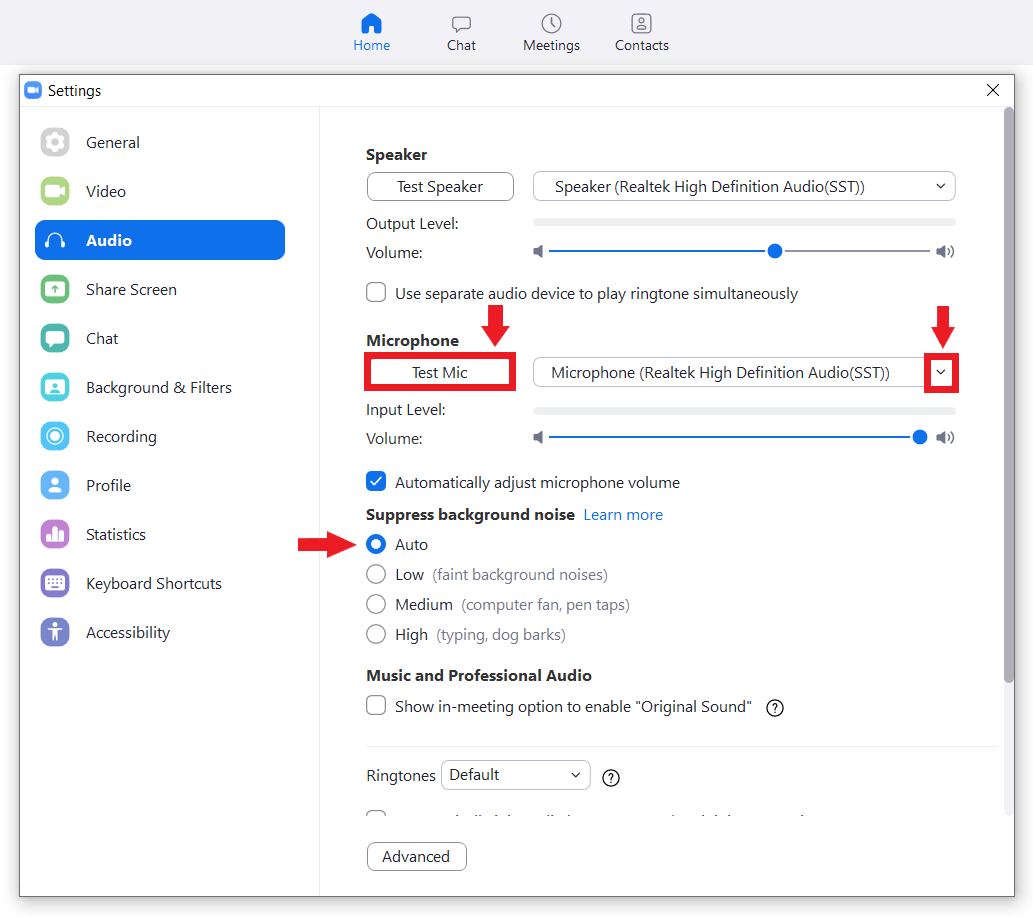Open the Ringtones Default dropdown
This screenshot has height=917, width=1033.
515,775
